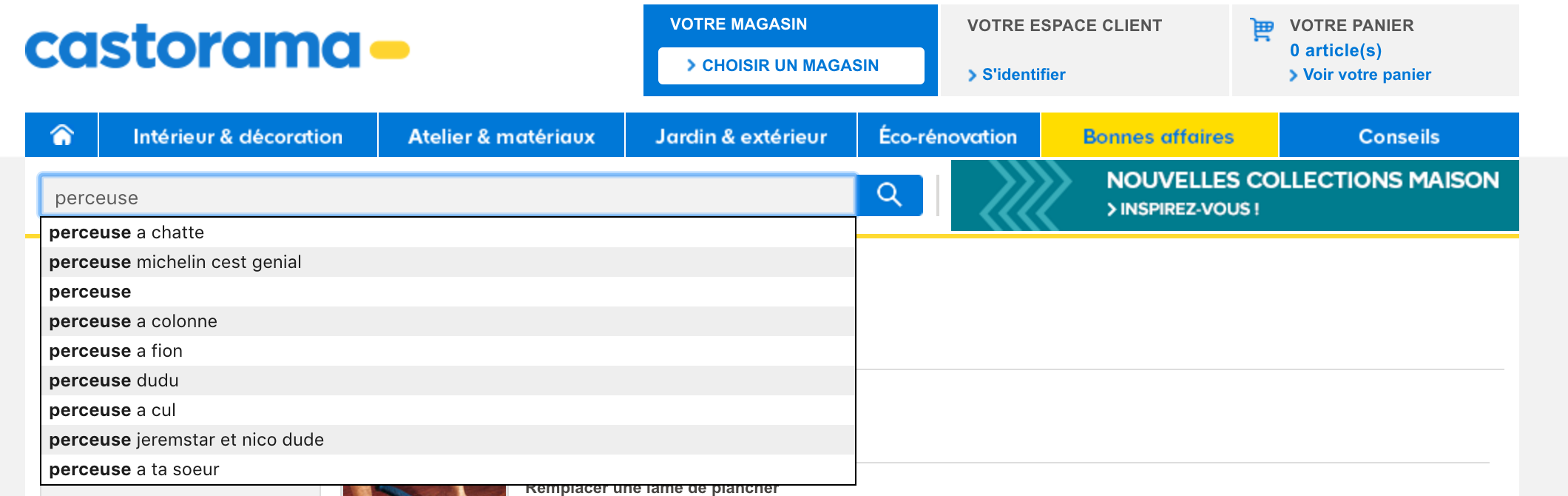Screen dimensions: 1568x496
Task: Open the Atelier & matériaux menu
Action: click(x=501, y=136)
